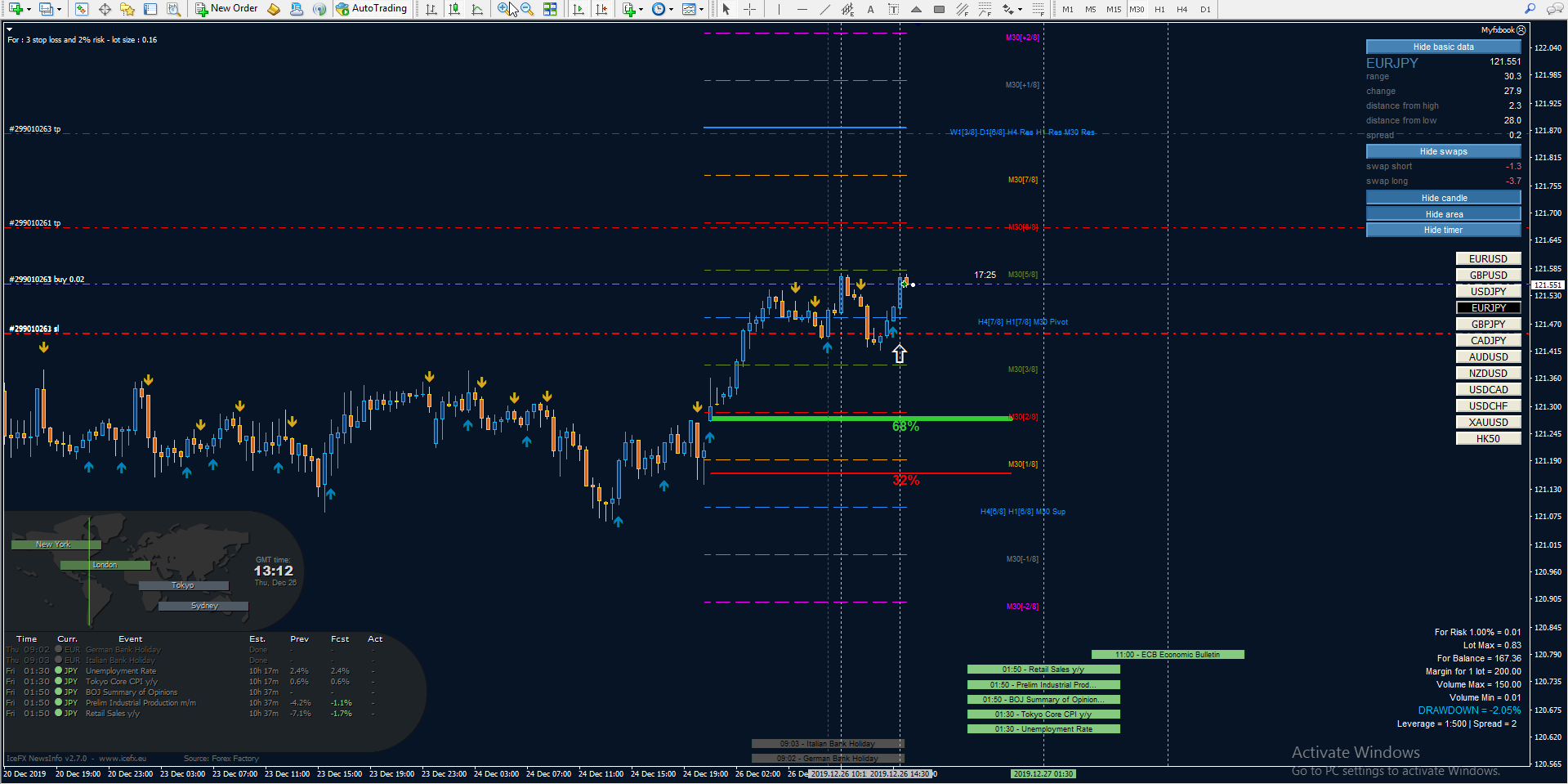Click Hide area button
Viewport: 1568px width, 784px height.
click(1443, 214)
